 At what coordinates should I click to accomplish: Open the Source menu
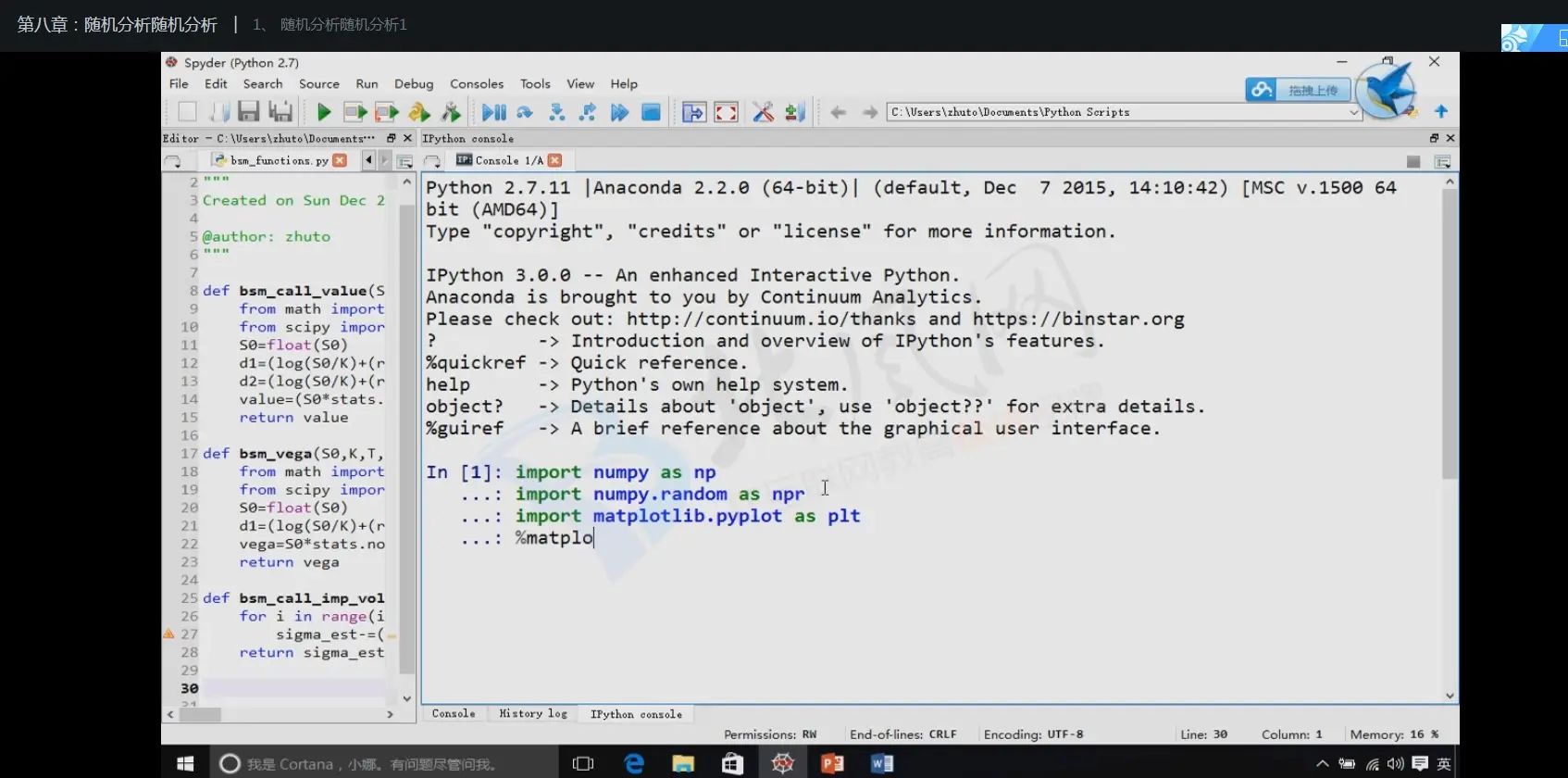coord(319,83)
